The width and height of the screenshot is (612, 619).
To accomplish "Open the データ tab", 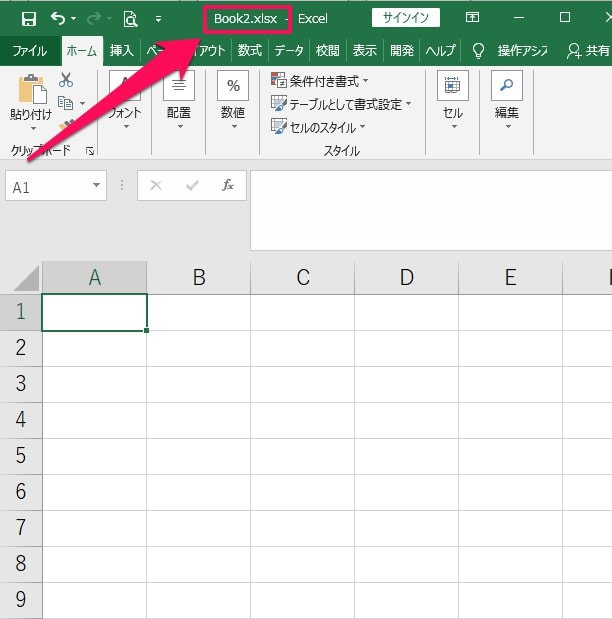I will click(289, 51).
